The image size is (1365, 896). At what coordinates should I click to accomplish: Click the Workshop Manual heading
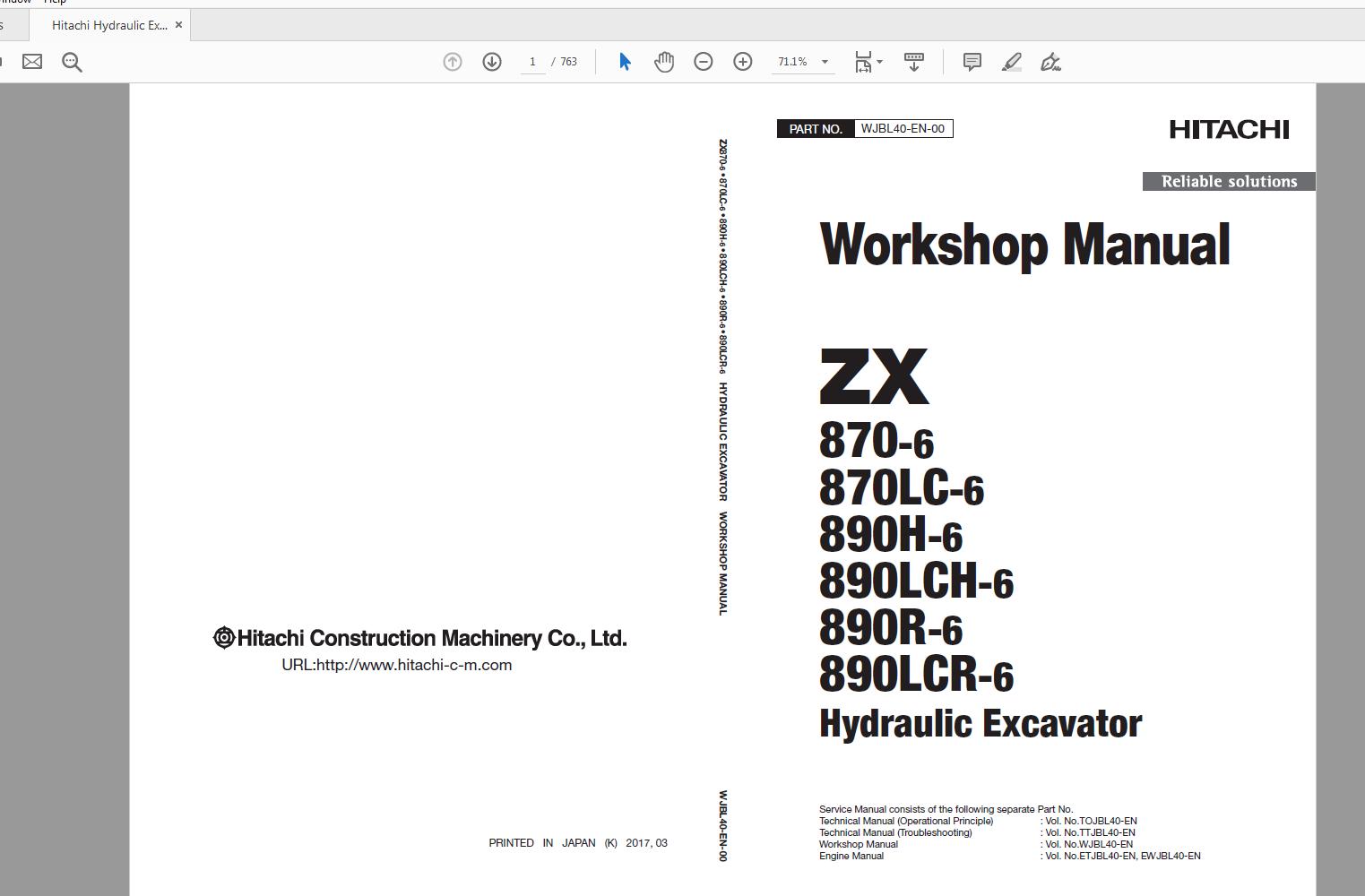[1024, 245]
